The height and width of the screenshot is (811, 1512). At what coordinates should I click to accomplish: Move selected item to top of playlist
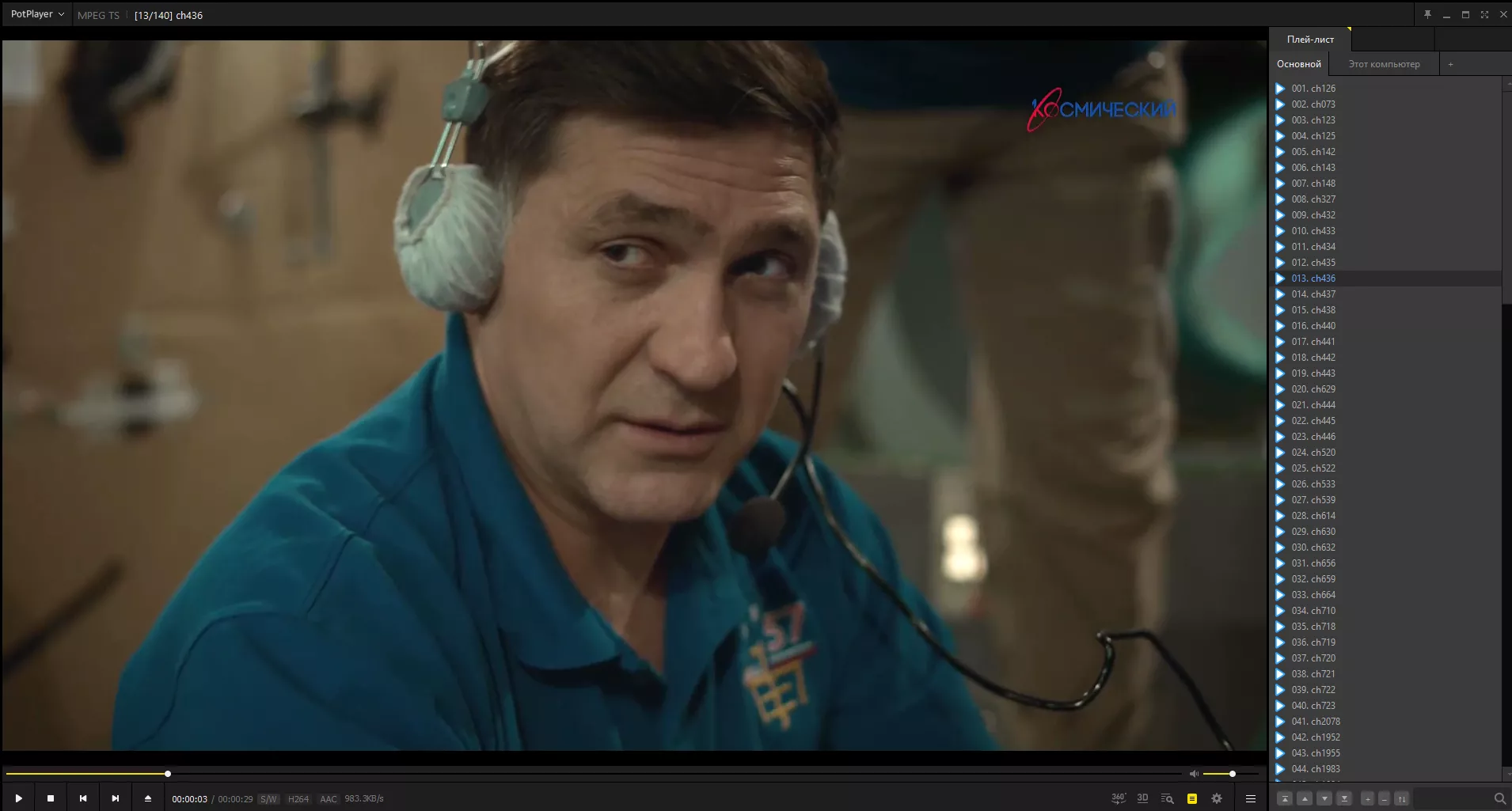point(1285,799)
